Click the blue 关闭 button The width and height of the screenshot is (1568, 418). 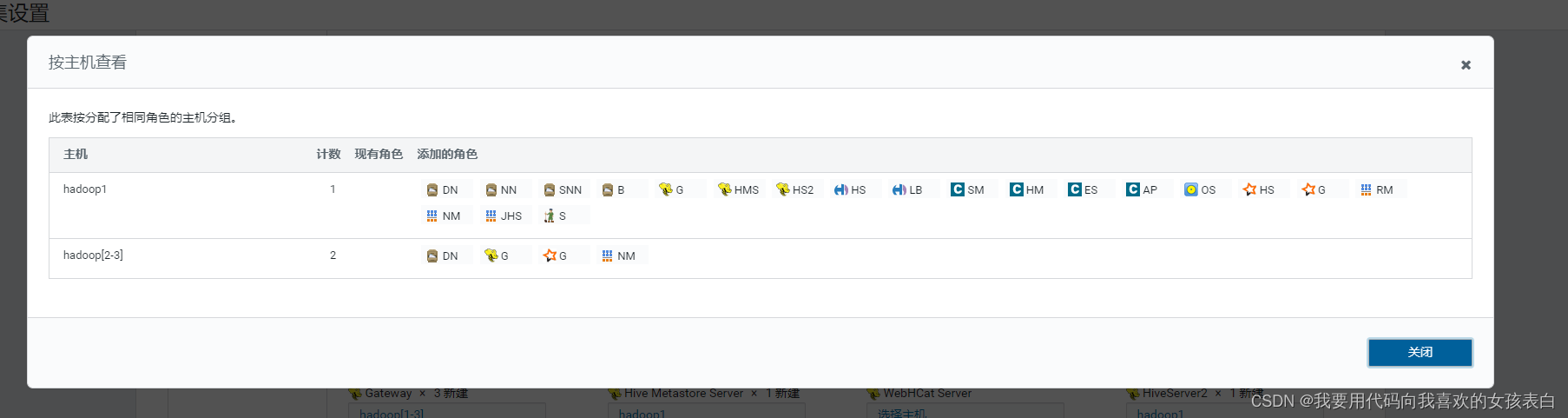(x=1420, y=353)
